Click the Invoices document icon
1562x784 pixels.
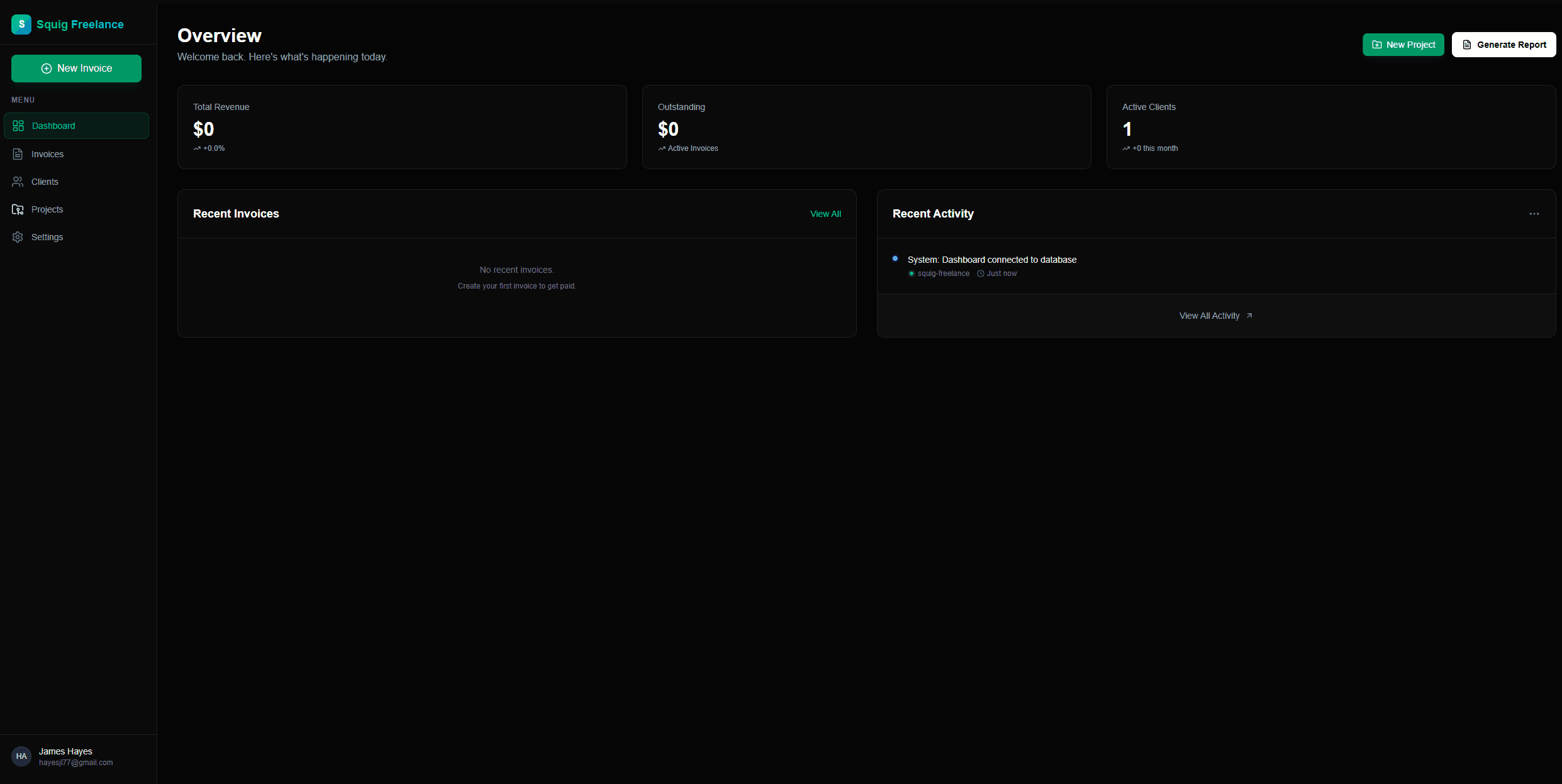(x=18, y=154)
